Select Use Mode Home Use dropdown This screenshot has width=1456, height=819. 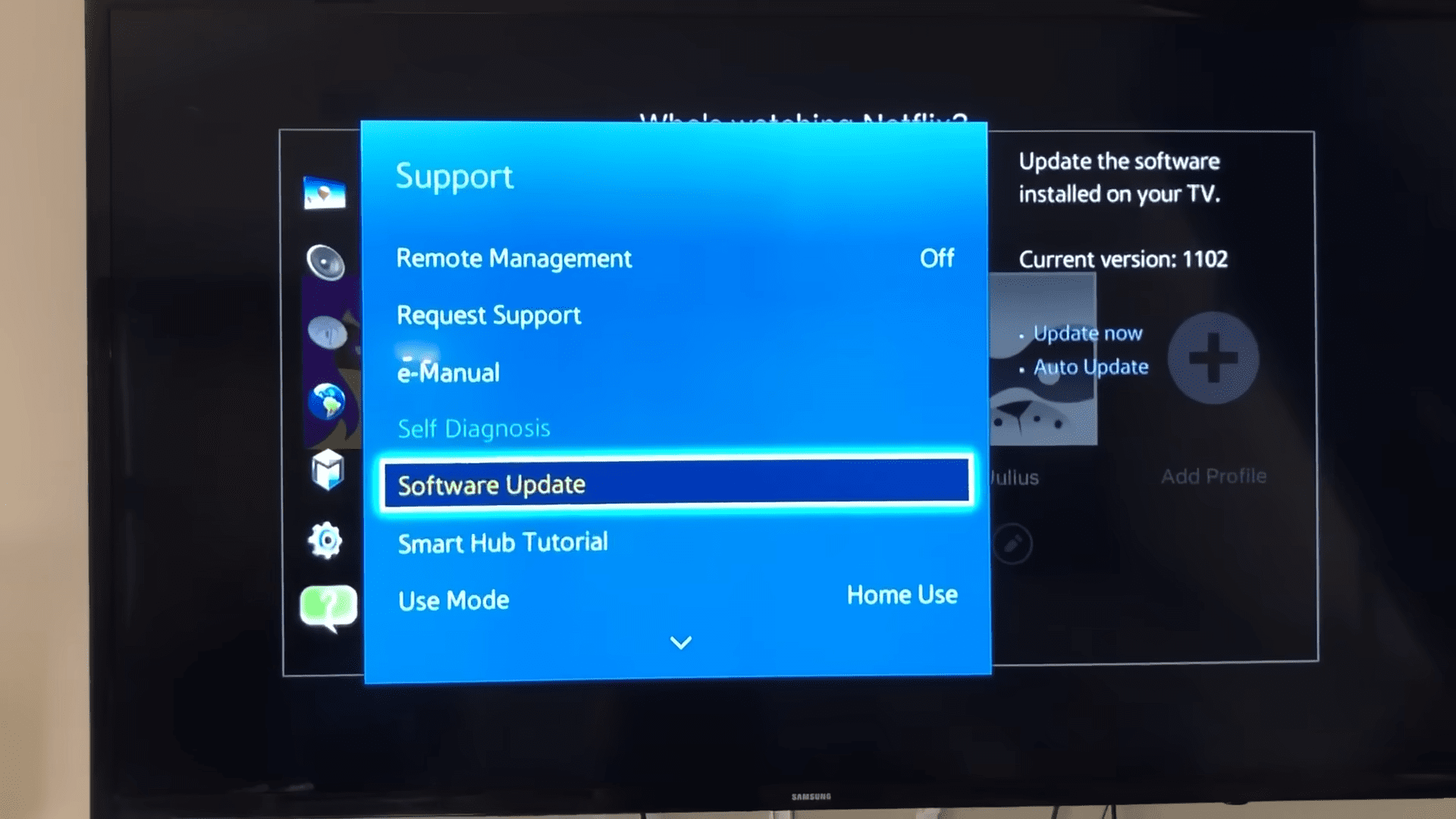click(x=675, y=598)
